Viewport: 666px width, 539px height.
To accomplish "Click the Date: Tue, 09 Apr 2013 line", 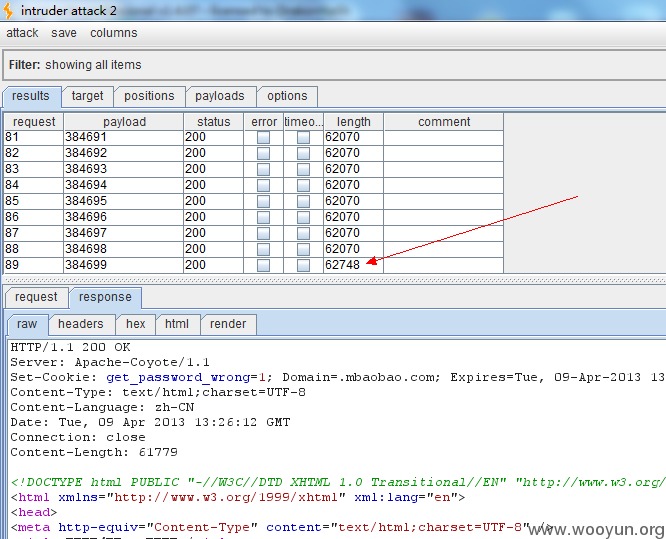I will 150,422.
